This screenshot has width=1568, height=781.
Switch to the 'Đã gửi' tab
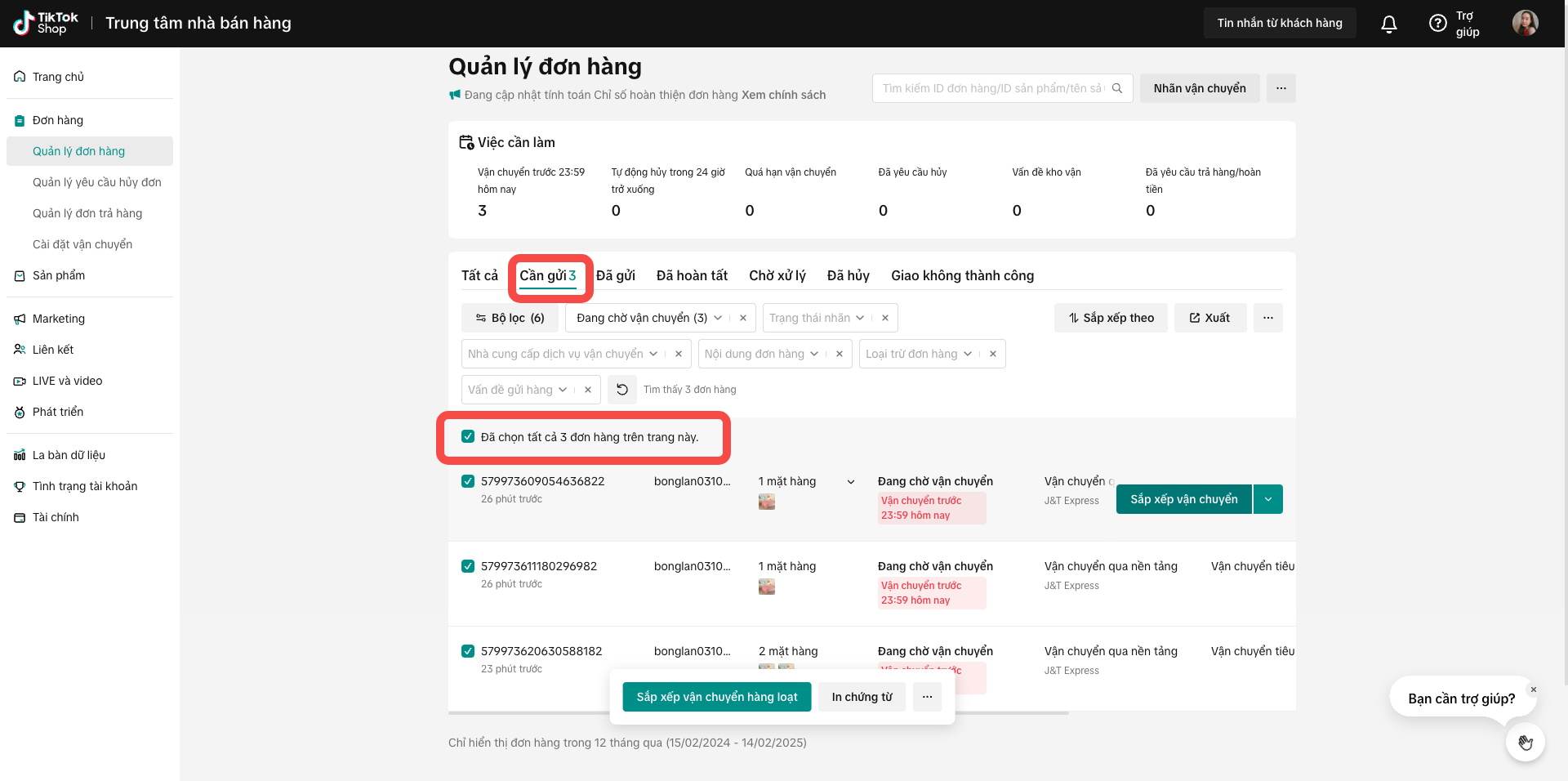pyautogui.click(x=615, y=275)
